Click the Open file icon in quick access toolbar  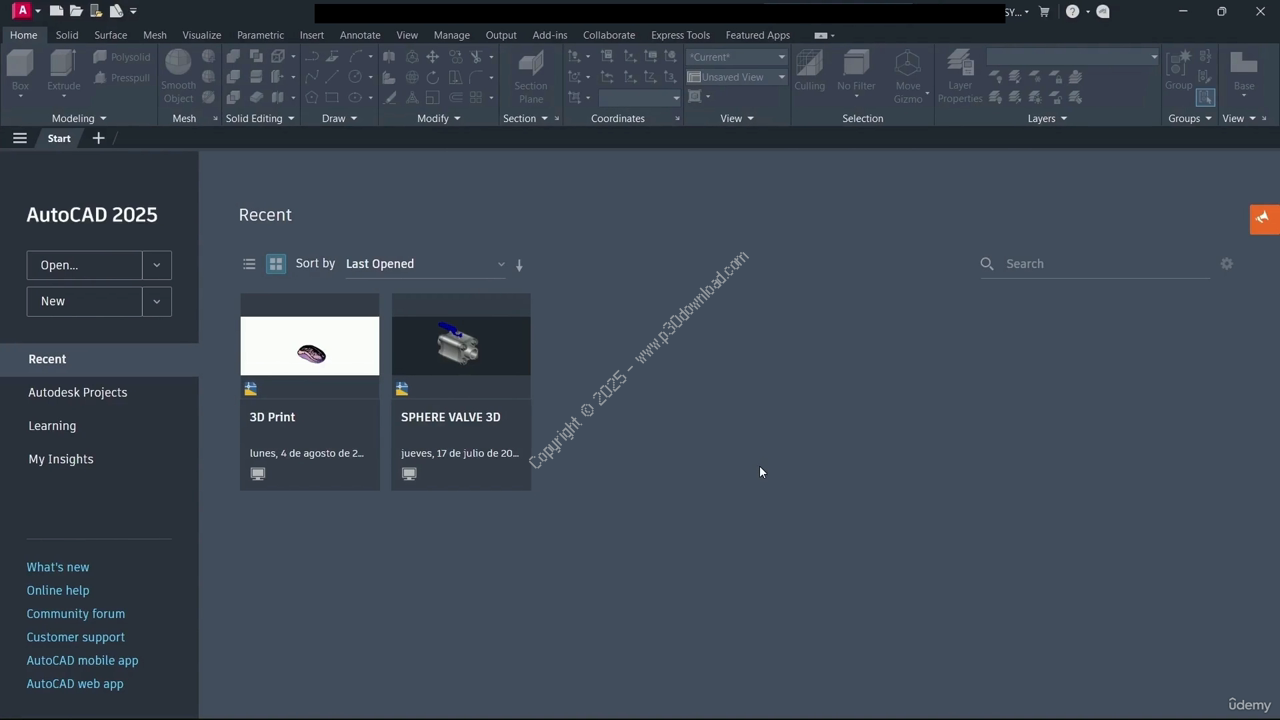[76, 11]
